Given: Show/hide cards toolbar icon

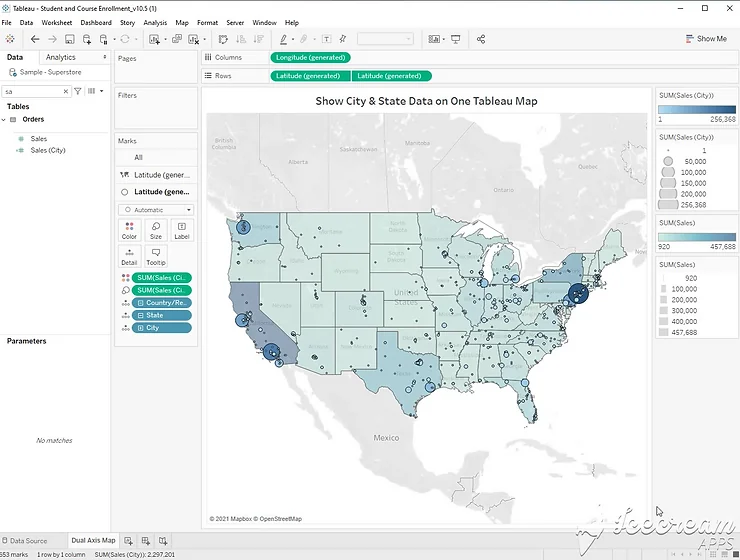Looking at the screenshot, I should click(x=434, y=39).
